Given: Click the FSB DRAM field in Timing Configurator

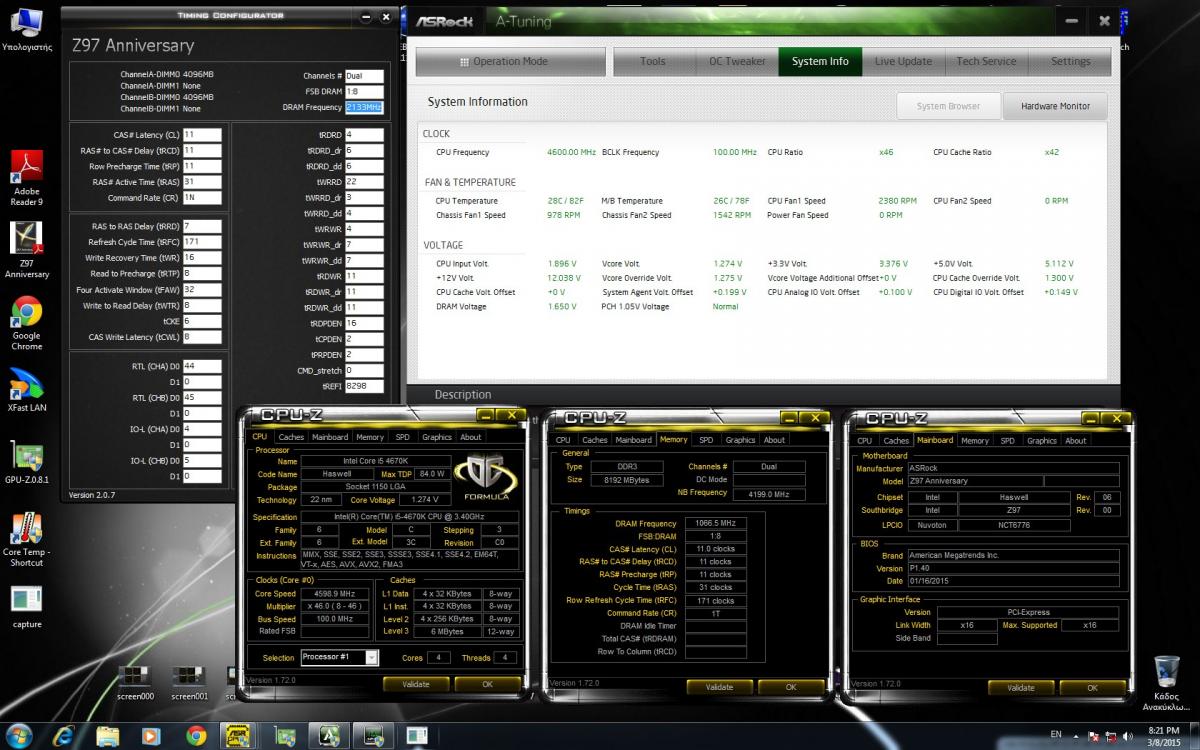Looking at the screenshot, I should (x=364, y=91).
